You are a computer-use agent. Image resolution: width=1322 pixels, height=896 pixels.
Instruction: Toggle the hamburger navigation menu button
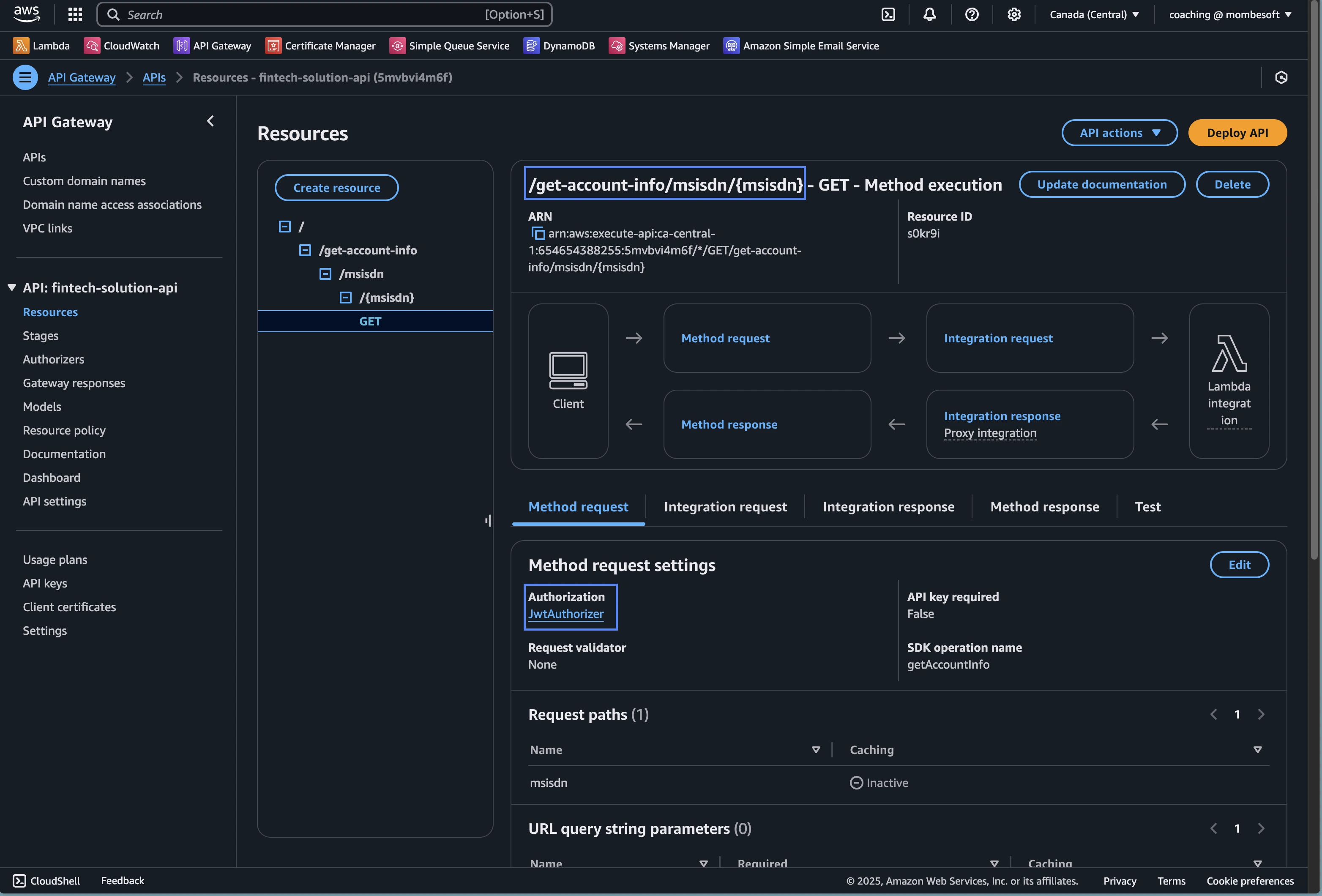pyautogui.click(x=25, y=77)
